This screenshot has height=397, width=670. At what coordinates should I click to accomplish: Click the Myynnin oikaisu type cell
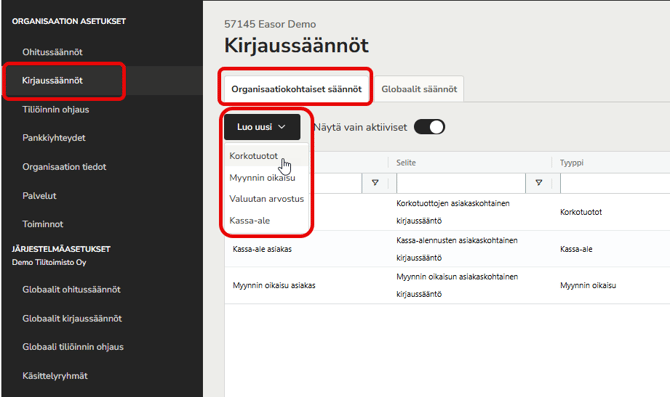click(x=588, y=285)
